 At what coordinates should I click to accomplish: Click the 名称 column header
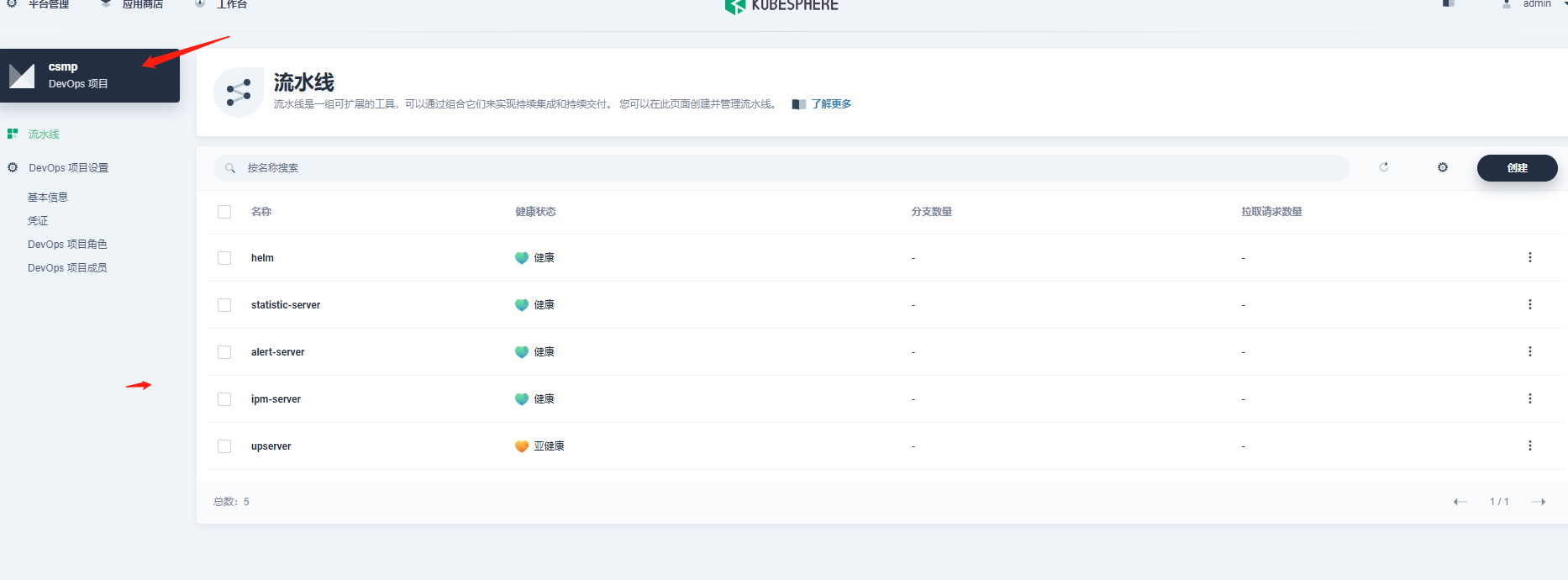[x=261, y=212]
